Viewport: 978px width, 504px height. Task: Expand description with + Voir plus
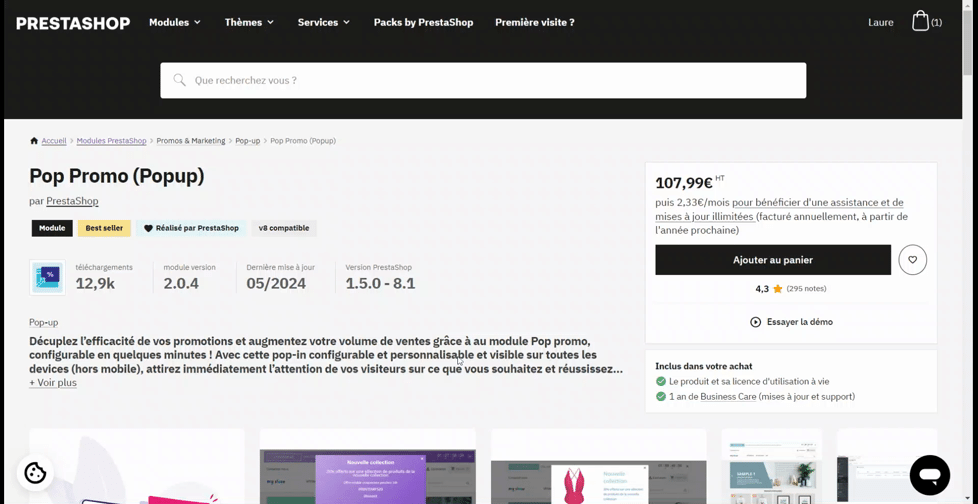(53, 382)
